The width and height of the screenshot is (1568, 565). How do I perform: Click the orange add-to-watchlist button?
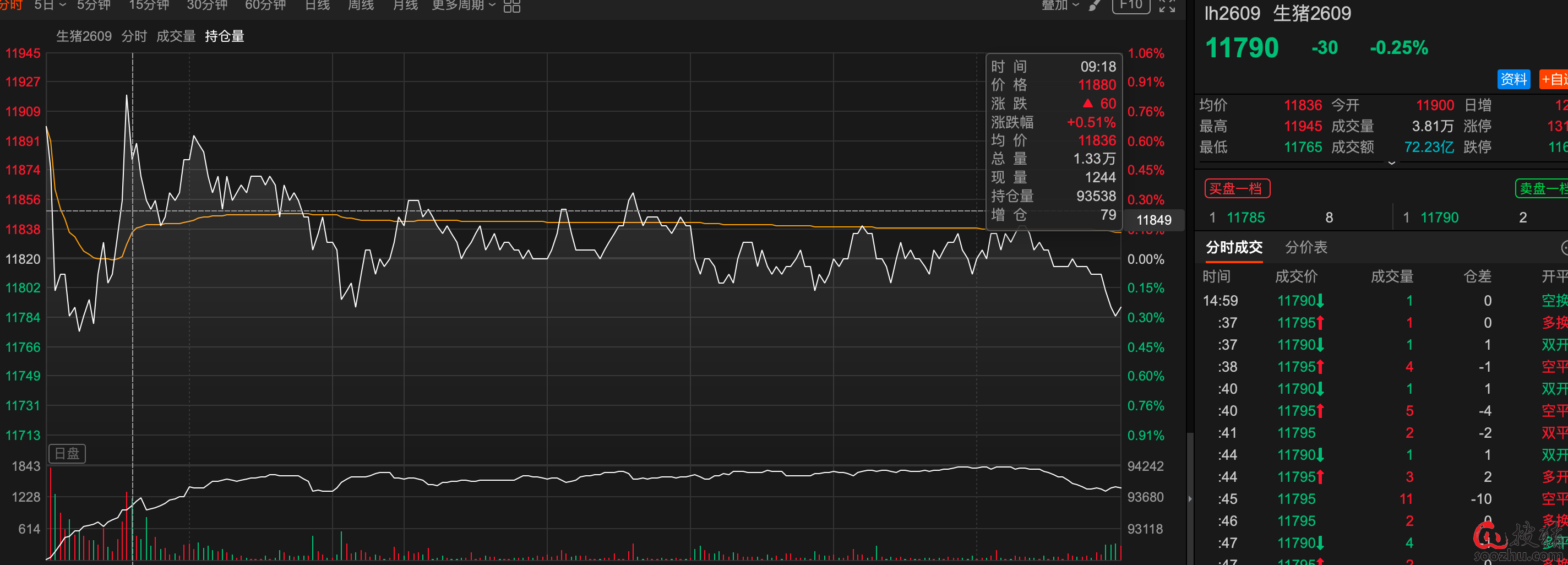click(1554, 79)
